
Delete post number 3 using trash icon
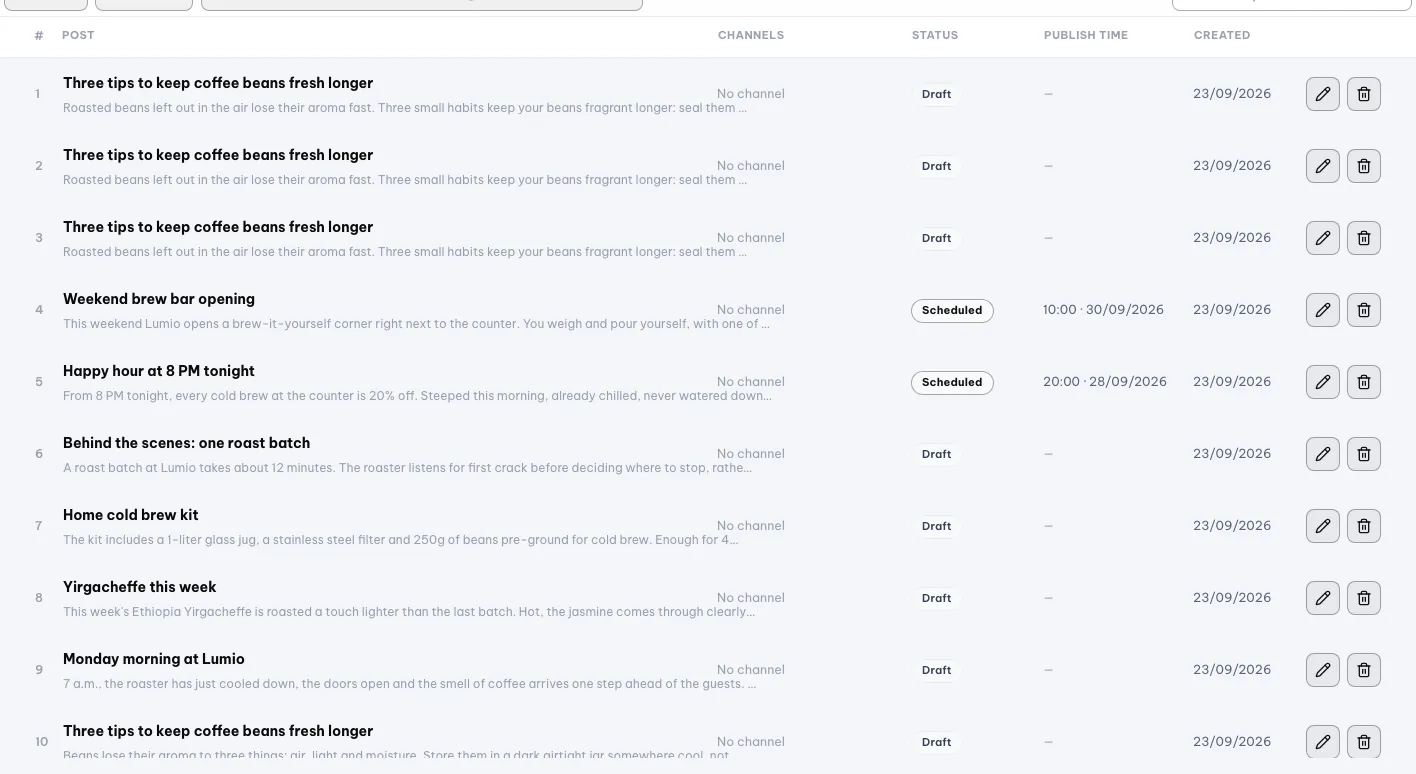coord(1364,238)
